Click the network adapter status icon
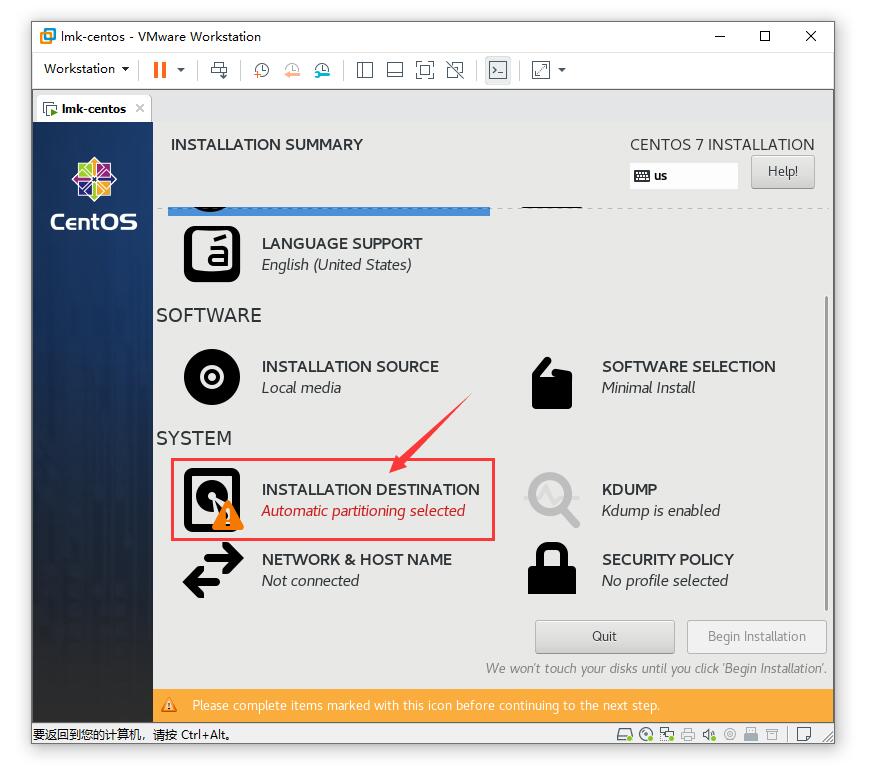The height and width of the screenshot is (775, 869). click(x=667, y=735)
